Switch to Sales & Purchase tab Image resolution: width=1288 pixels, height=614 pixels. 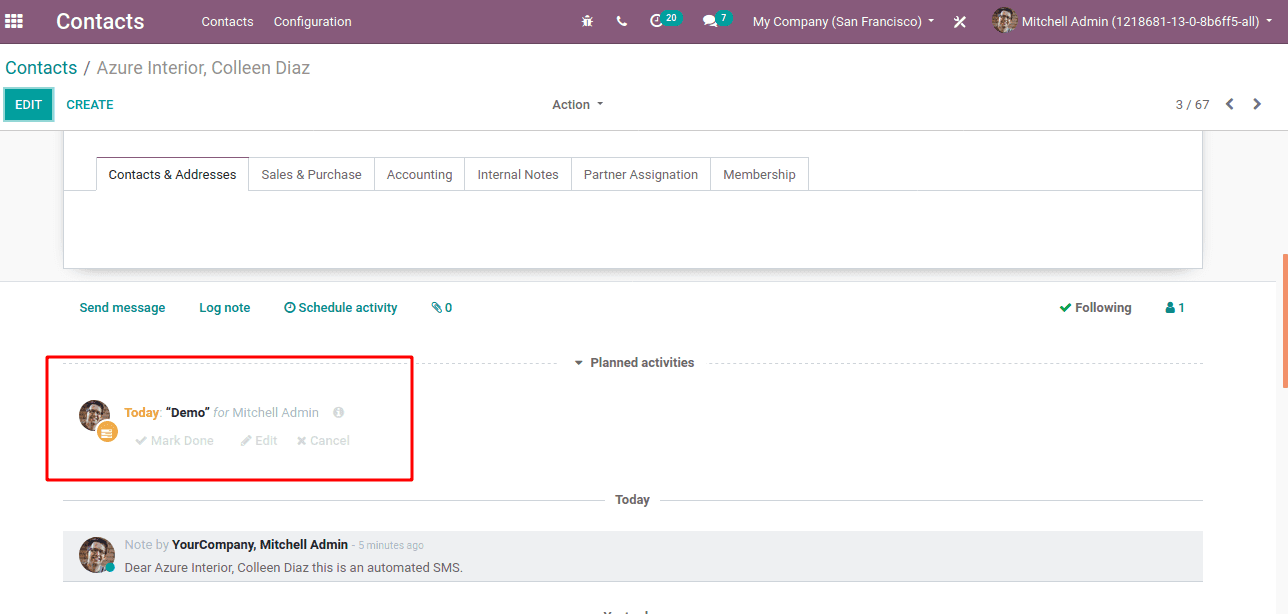pyautogui.click(x=311, y=174)
